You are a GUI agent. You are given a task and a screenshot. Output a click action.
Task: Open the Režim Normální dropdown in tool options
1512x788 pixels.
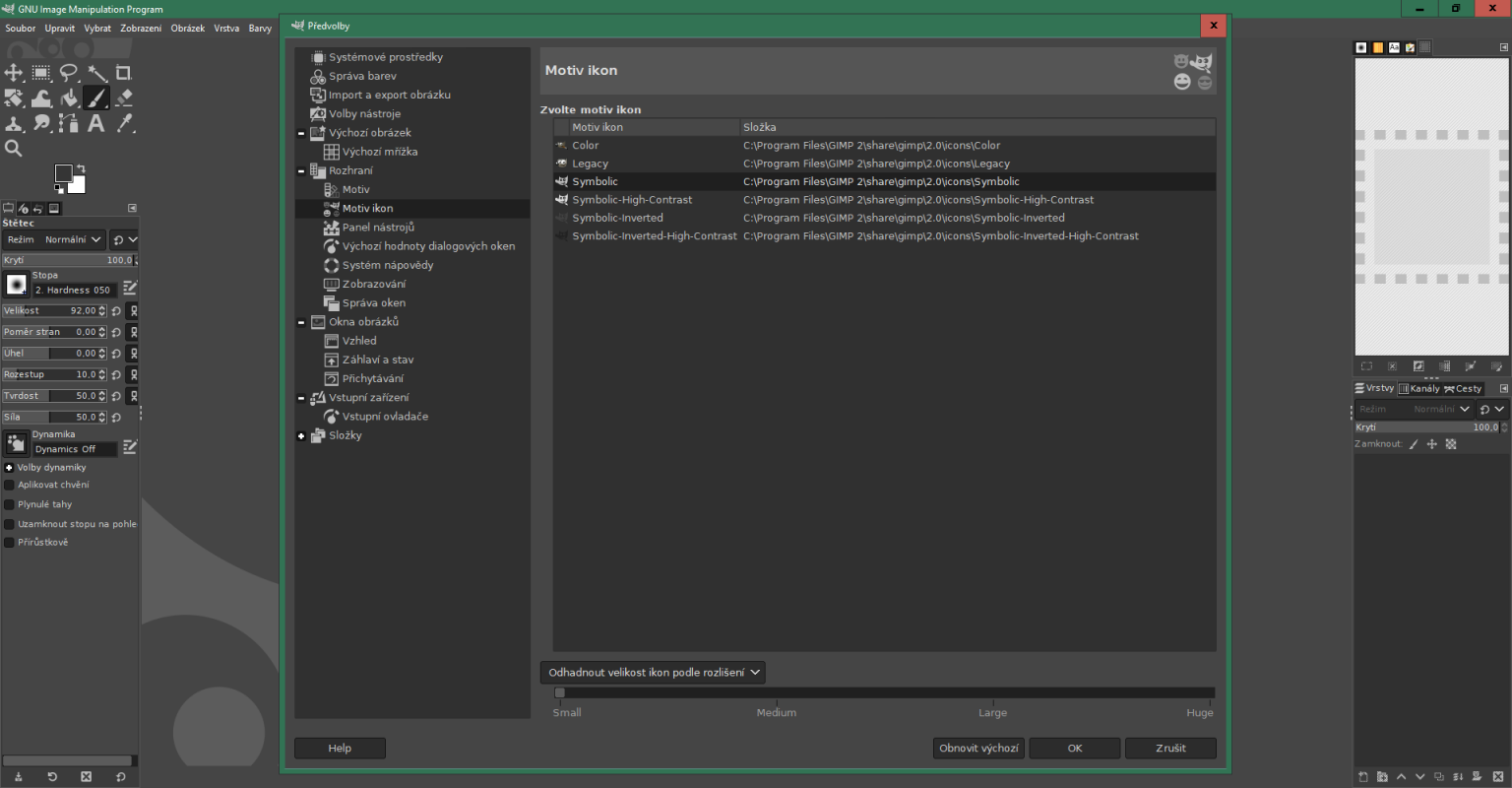coord(54,239)
